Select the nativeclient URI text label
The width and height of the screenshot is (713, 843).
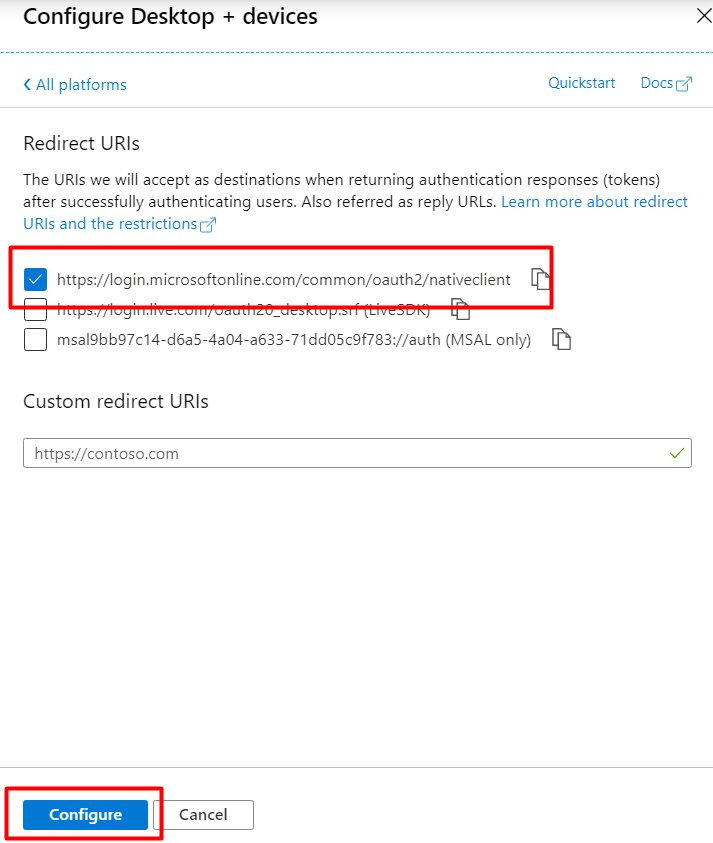click(x=284, y=280)
